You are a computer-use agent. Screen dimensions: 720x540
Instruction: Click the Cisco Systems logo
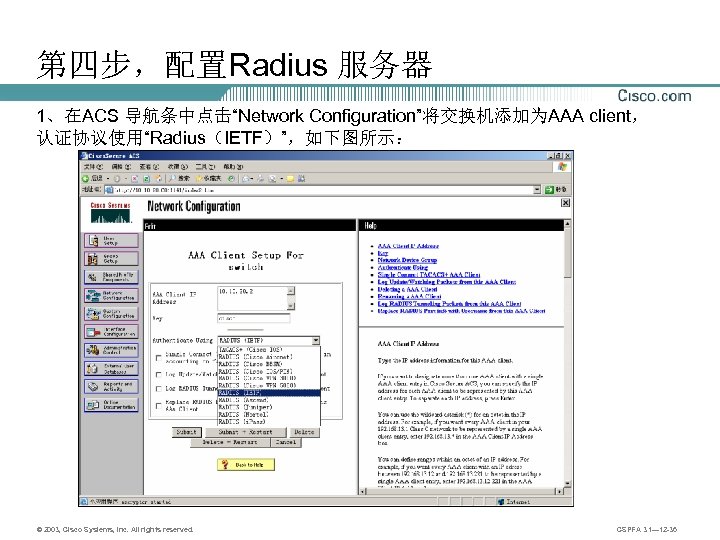pyautogui.click(x=111, y=212)
